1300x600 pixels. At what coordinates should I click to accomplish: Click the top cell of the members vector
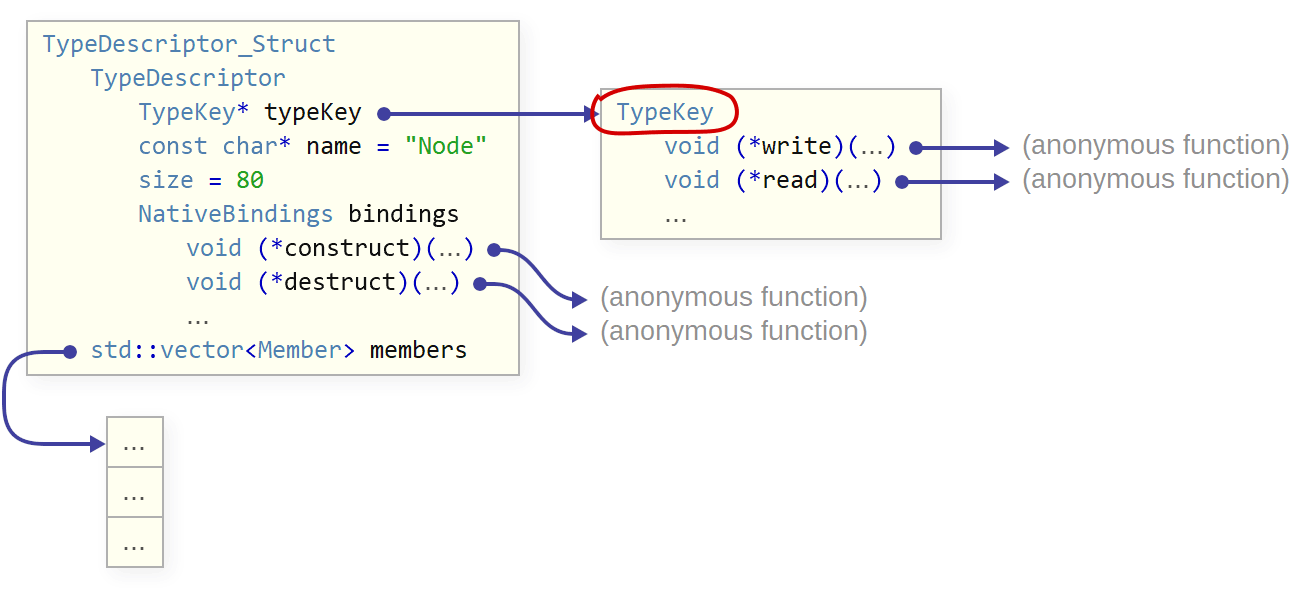click(134, 443)
